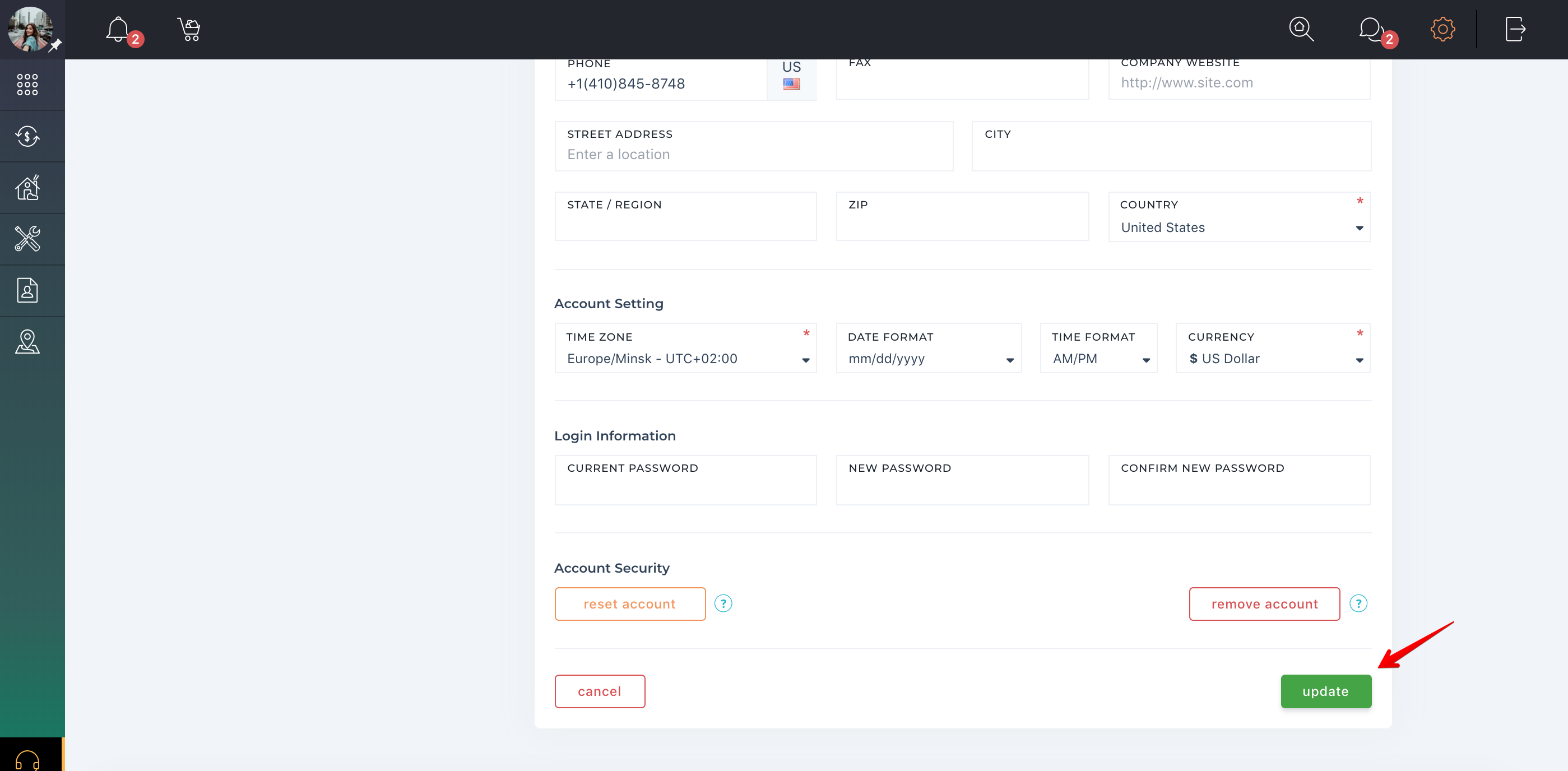This screenshot has width=1568, height=771.
Task: Click the cancel button
Action: coord(600,691)
